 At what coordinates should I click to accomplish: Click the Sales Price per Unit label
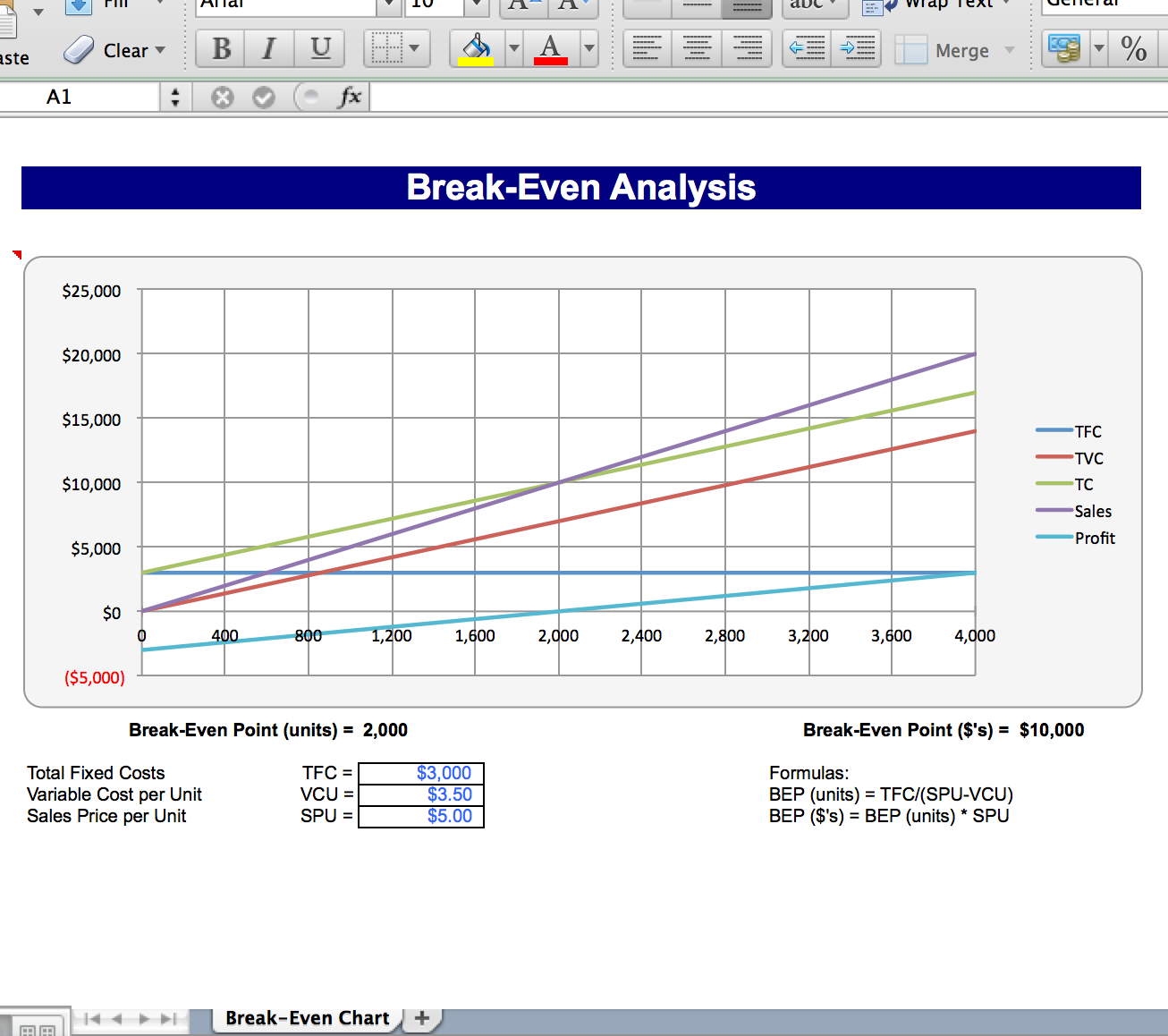coord(106,816)
